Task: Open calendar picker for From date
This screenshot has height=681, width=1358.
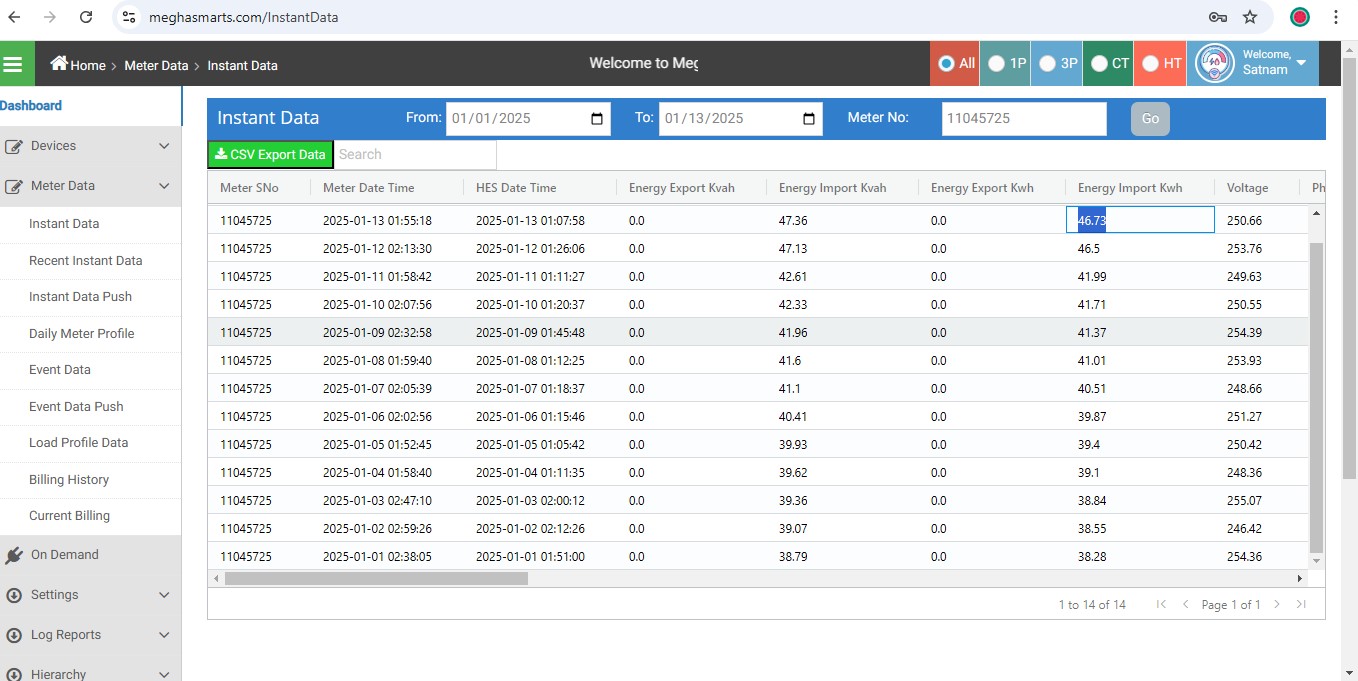Action: click(597, 119)
